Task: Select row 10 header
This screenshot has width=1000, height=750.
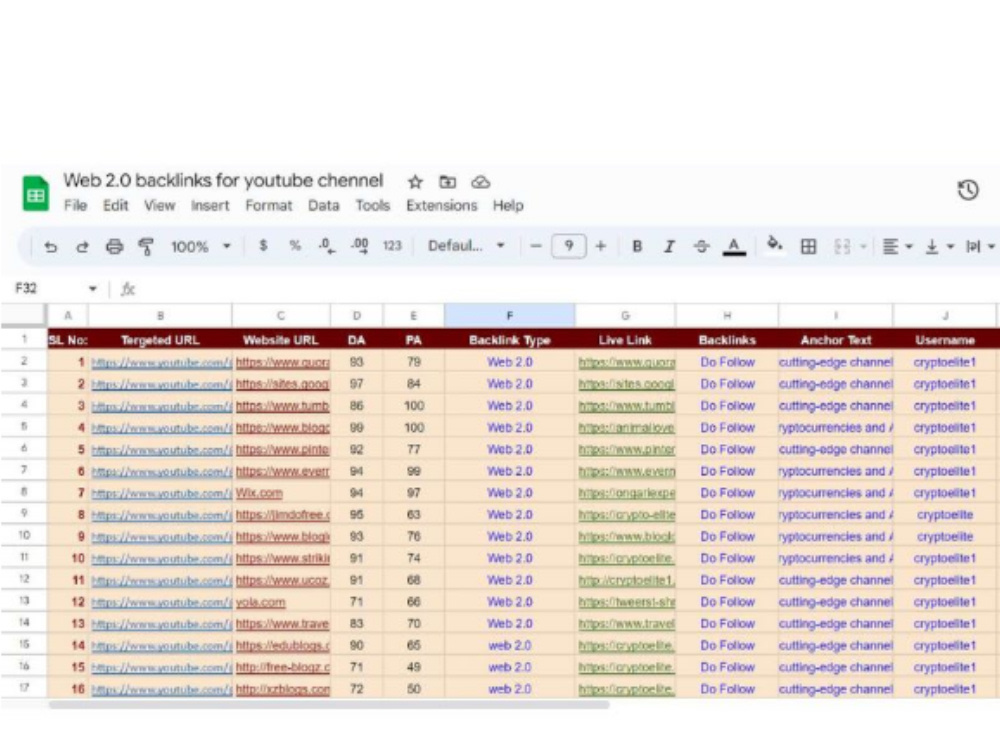Action: (24, 536)
